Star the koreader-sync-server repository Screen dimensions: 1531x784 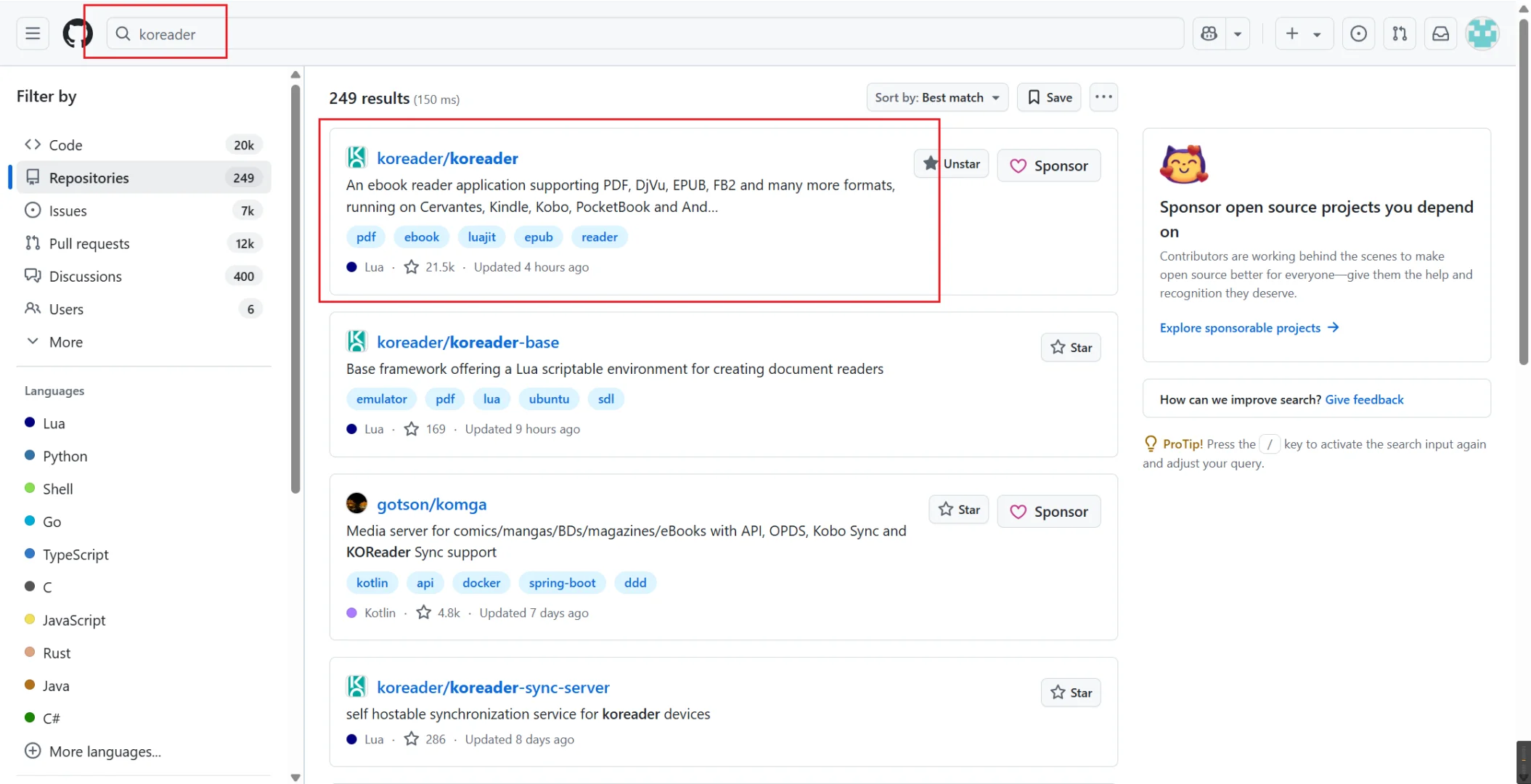1071,693
